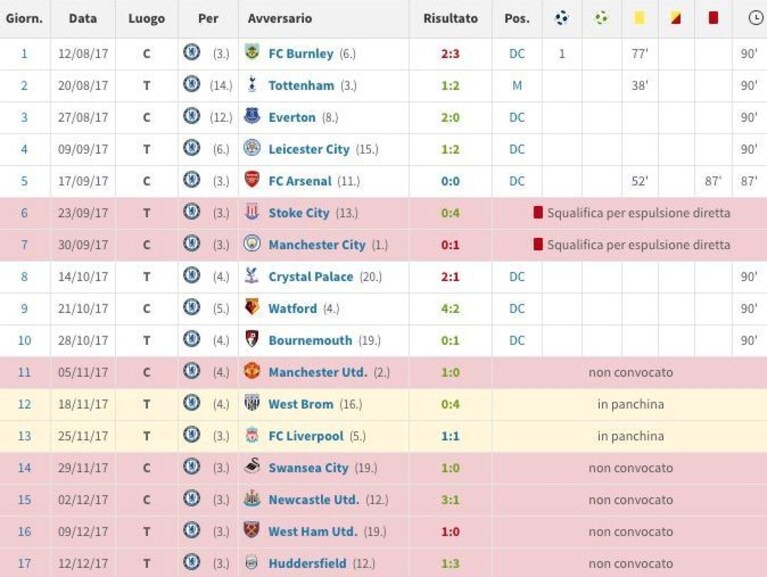767x577 pixels.
Task: Click the Avversario column header
Action: click(280, 19)
